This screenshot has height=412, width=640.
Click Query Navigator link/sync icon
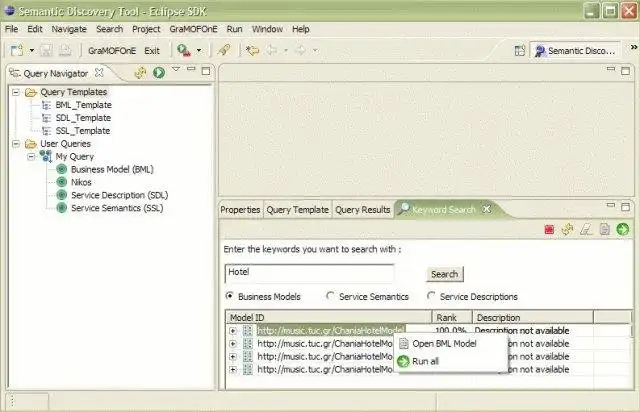[x=140, y=73]
